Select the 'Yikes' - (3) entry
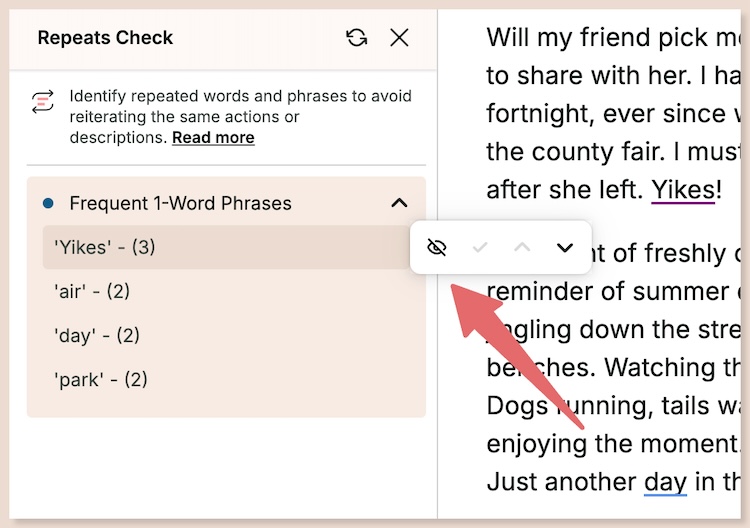This screenshot has width=750, height=528. tap(105, 247)
